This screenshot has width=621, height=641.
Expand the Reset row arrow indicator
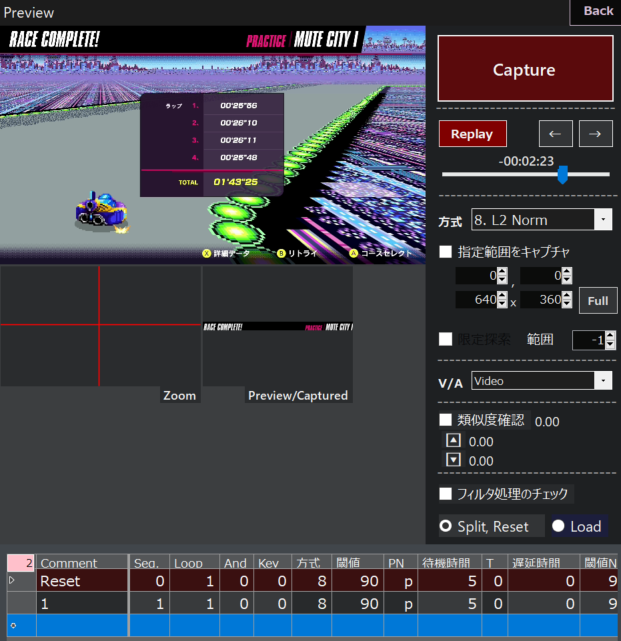(12, 580)
